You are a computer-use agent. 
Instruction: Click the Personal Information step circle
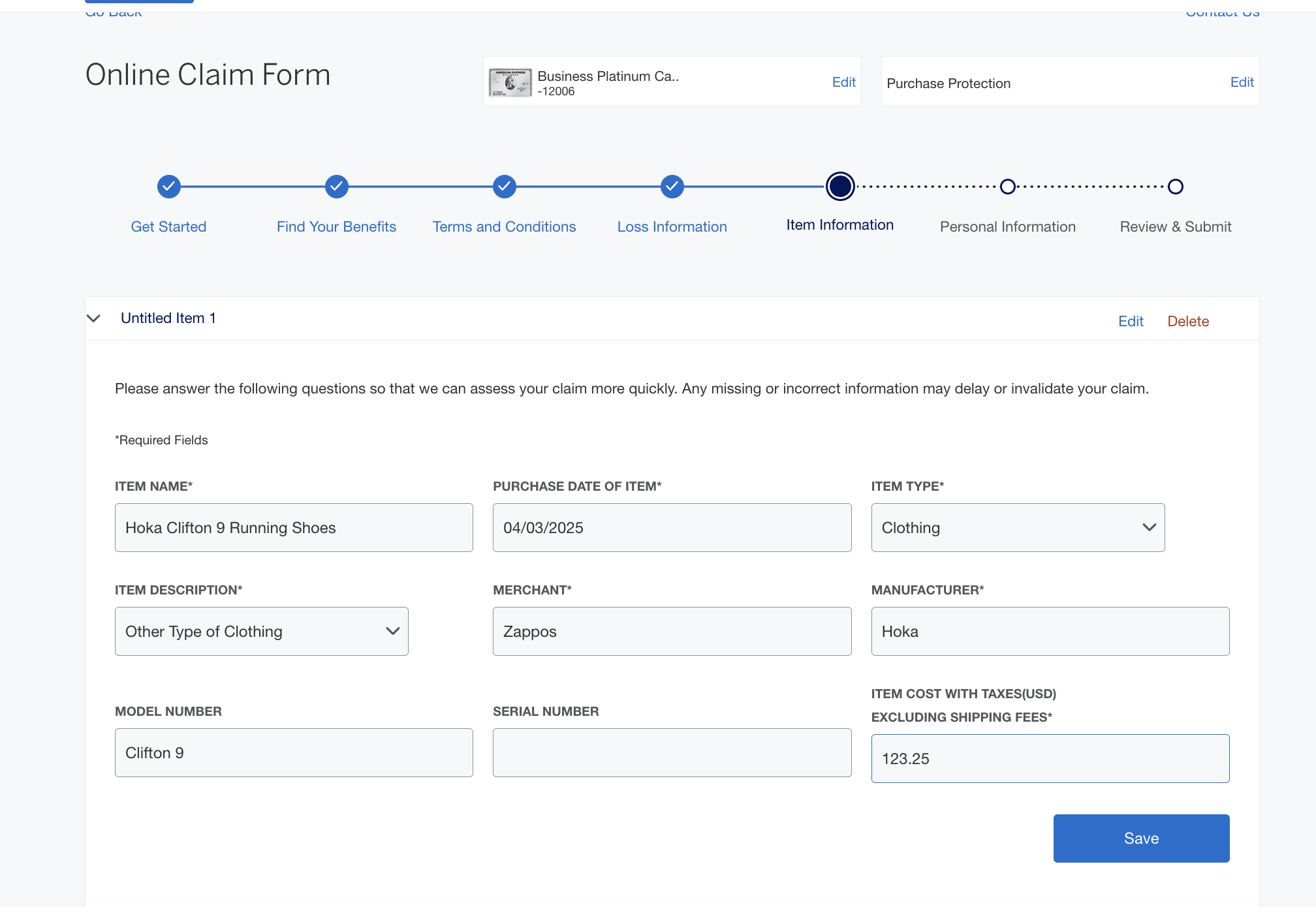1008,187
